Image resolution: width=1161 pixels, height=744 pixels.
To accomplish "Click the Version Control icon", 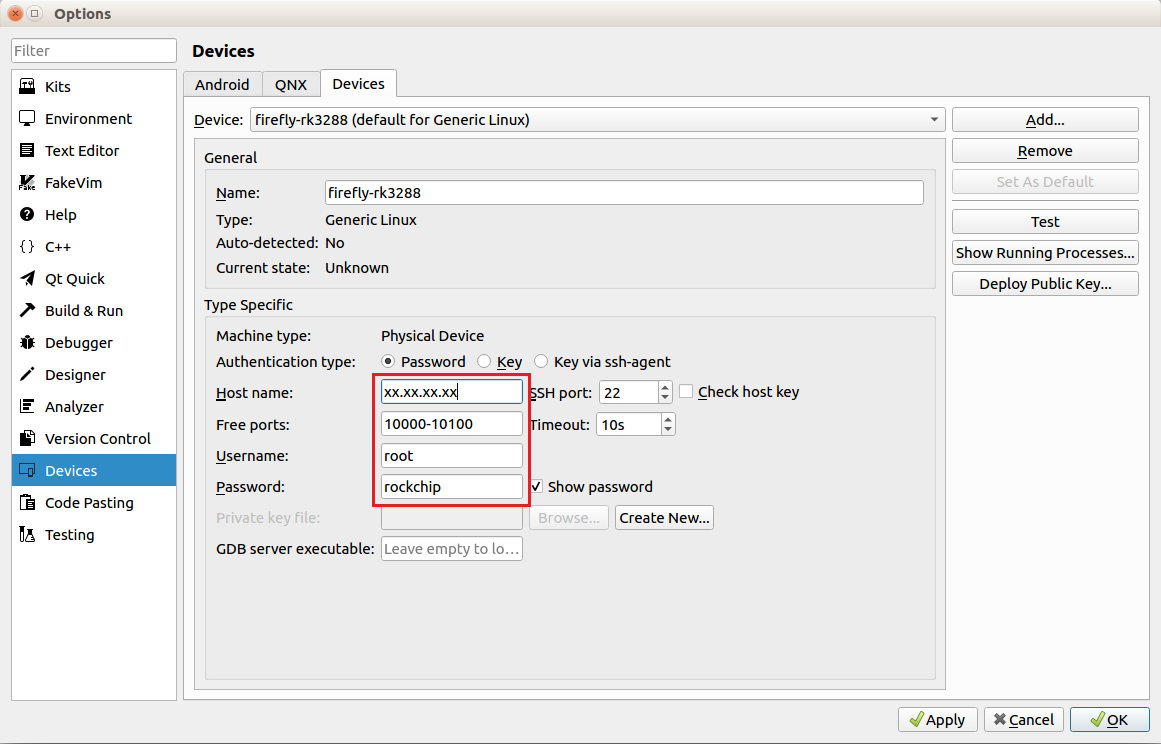I will click(27, 439).
